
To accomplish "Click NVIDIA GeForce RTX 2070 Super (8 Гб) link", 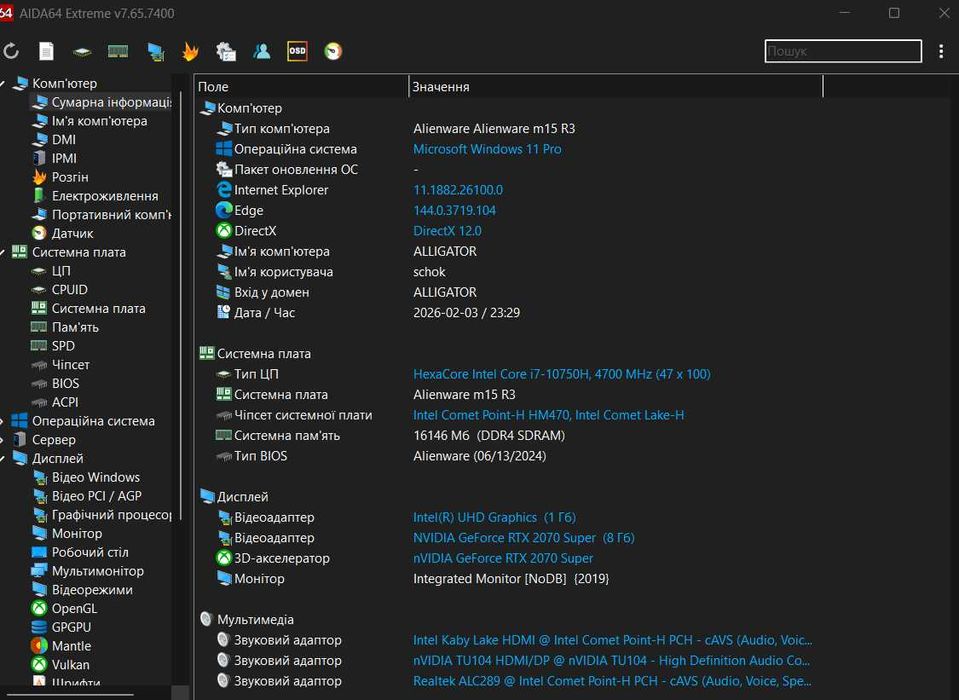I will [524, 538].
